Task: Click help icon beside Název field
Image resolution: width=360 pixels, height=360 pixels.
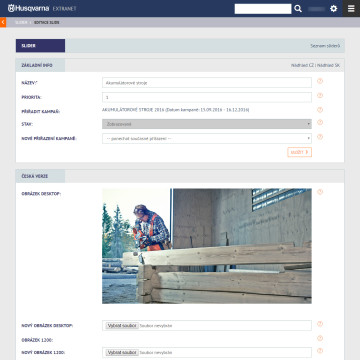Action: click(320, 81)
